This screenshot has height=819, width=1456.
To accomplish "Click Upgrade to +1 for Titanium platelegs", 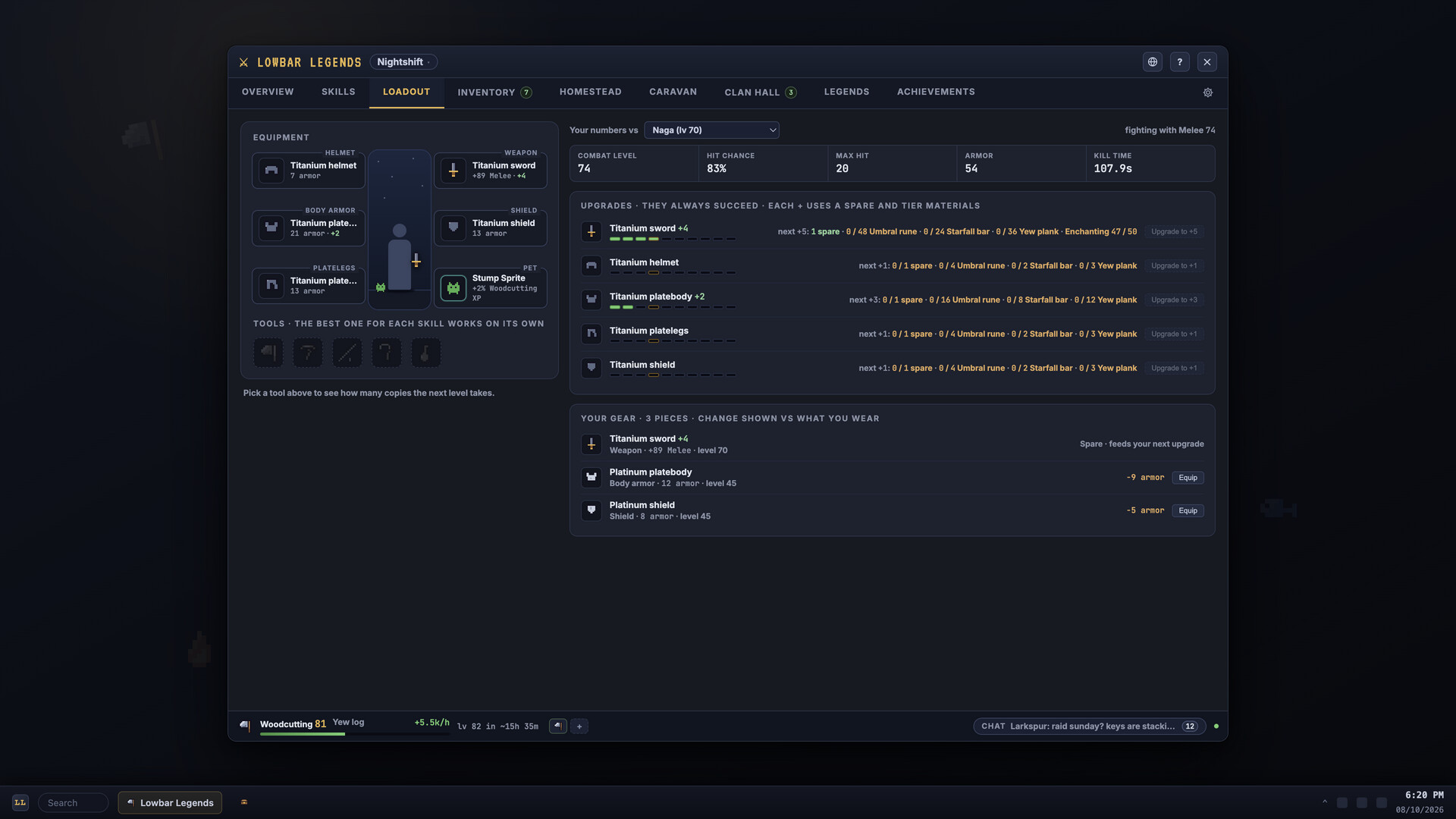I will tap(1174, 334).
